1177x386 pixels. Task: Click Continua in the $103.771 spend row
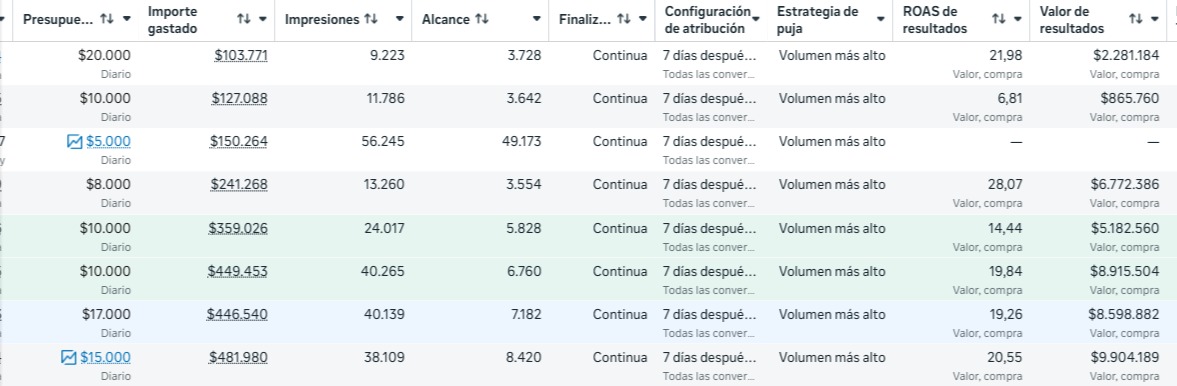tap(620, 55)
